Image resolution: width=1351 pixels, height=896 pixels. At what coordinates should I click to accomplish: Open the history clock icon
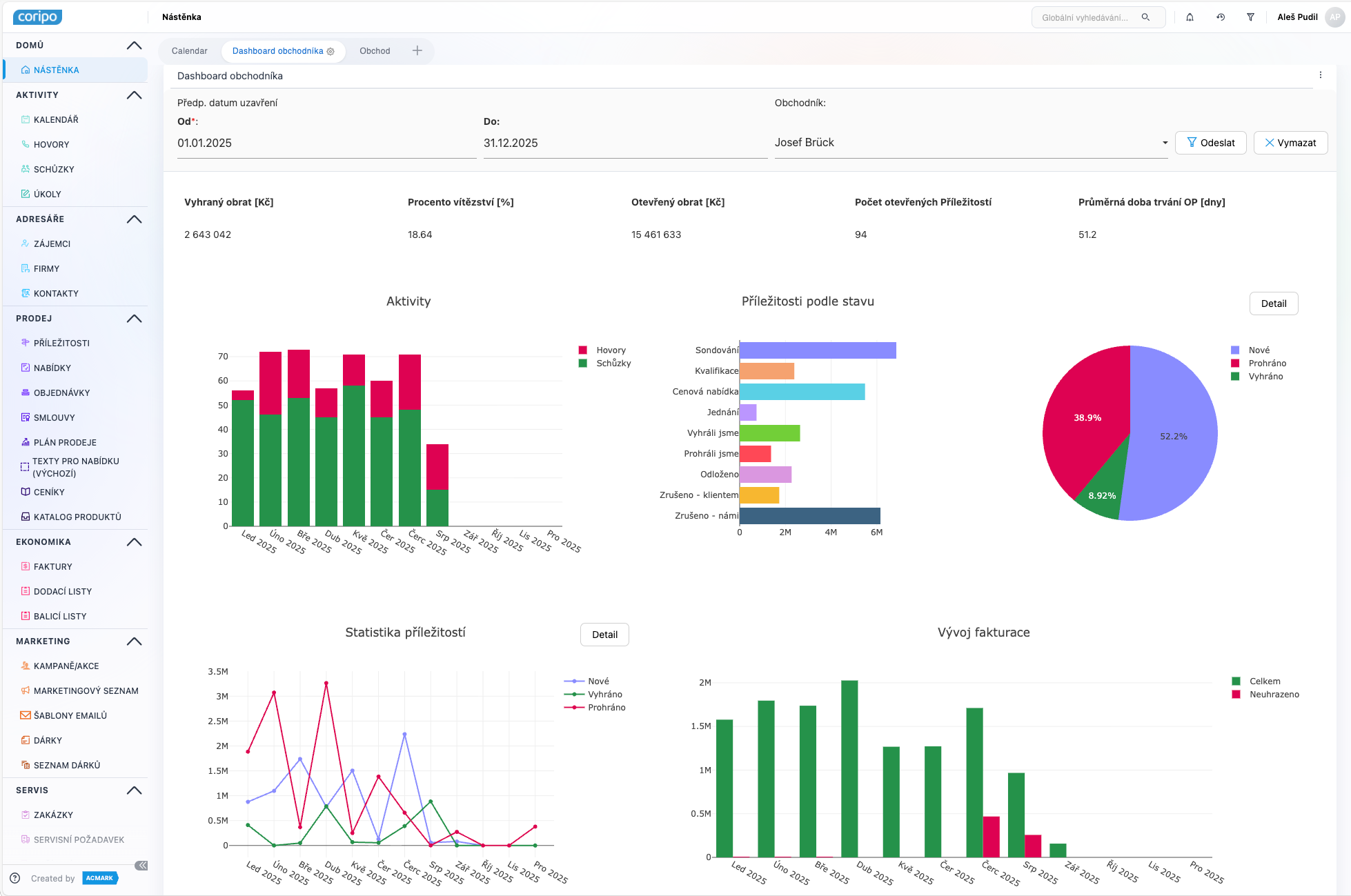coord(1220,17)
